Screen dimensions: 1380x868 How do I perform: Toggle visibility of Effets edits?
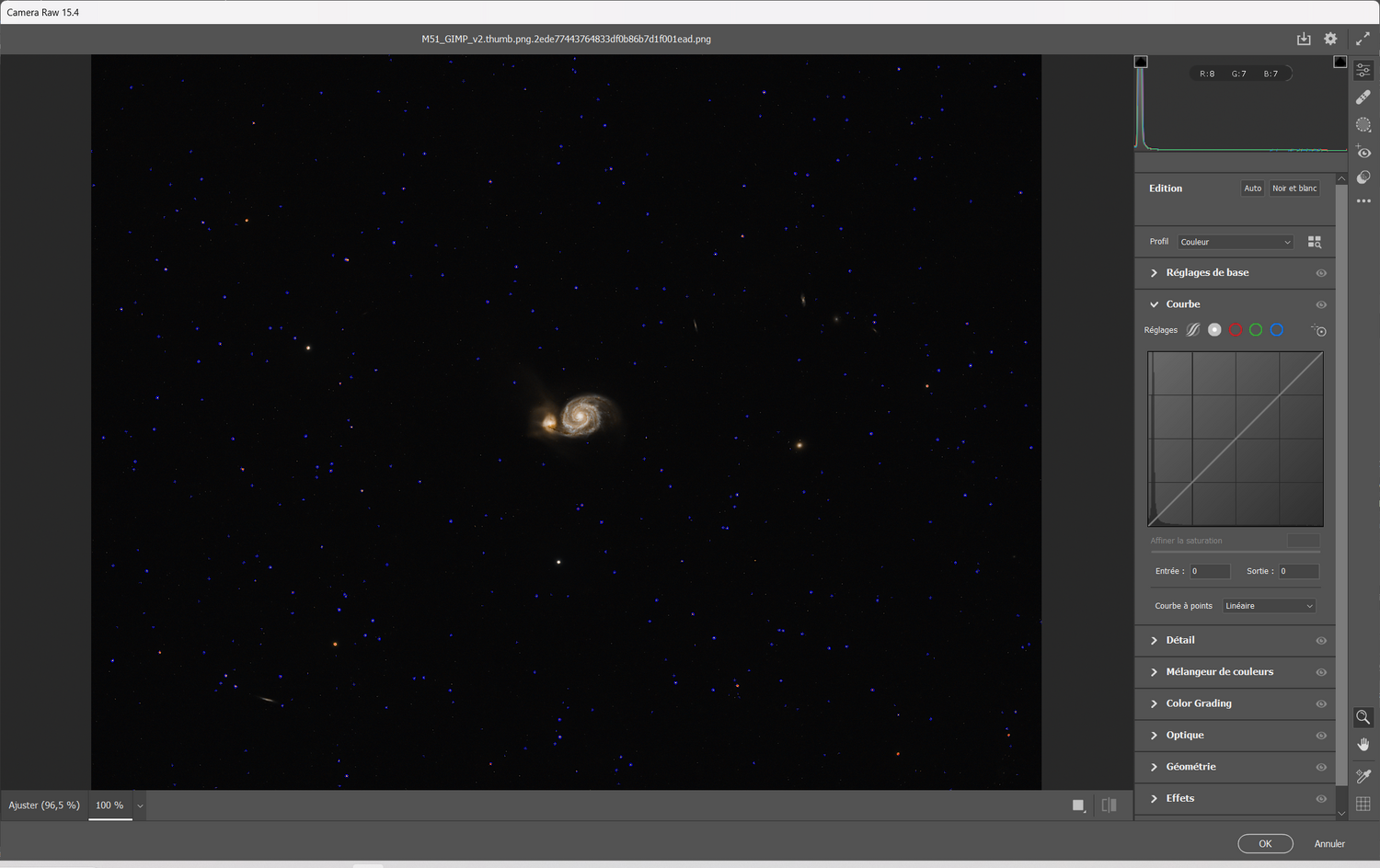(1321, 799)
